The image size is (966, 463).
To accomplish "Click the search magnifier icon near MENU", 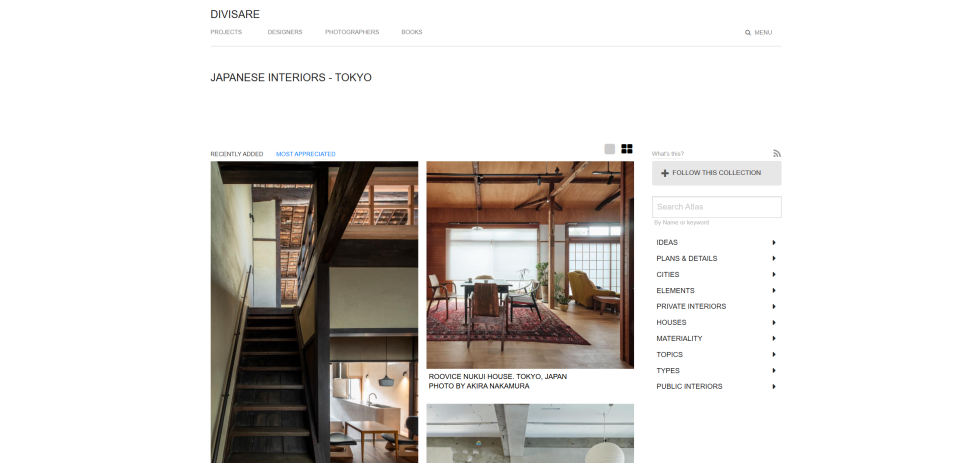I will (747, 33).
